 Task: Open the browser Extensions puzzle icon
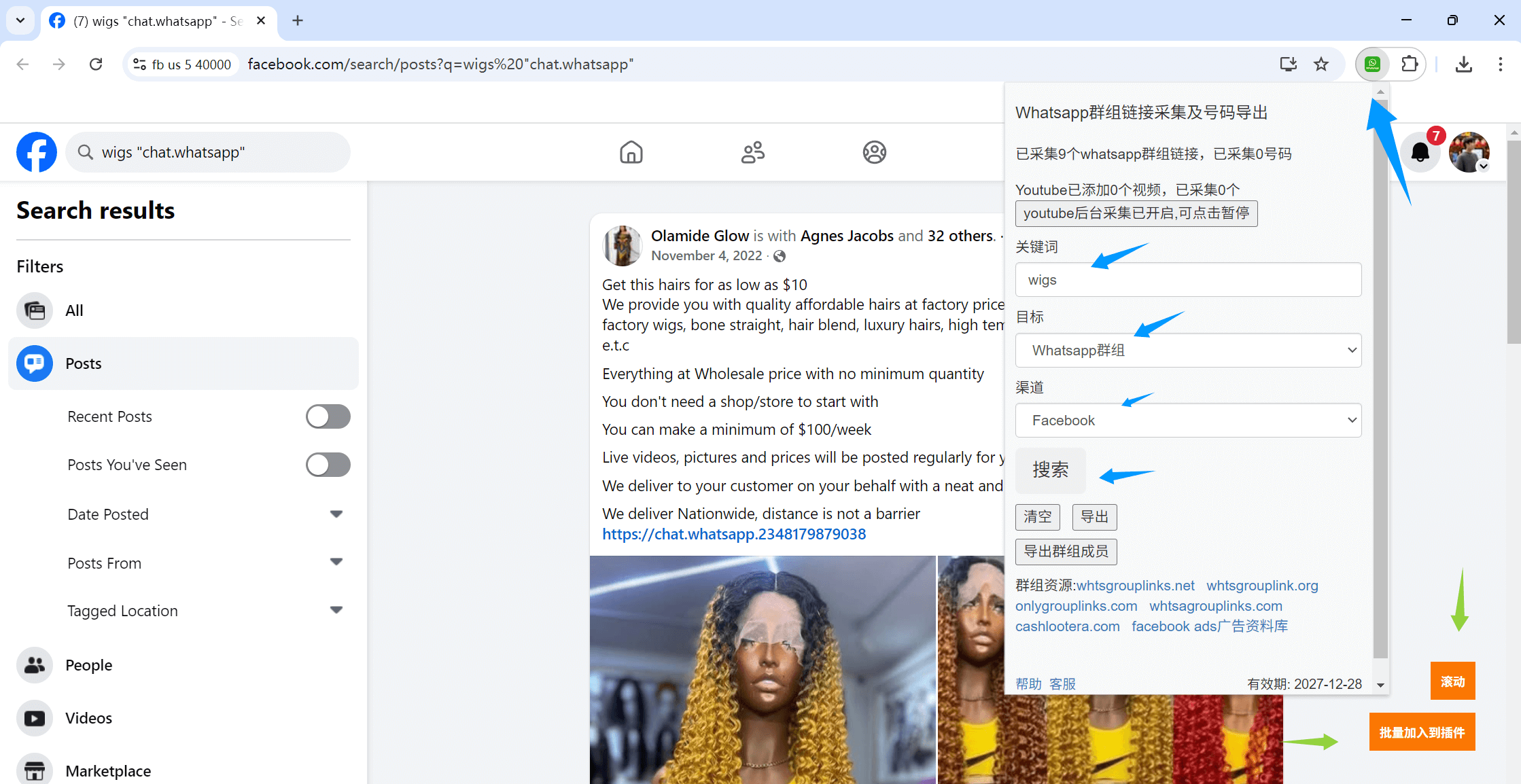(x=1410, y=64)
